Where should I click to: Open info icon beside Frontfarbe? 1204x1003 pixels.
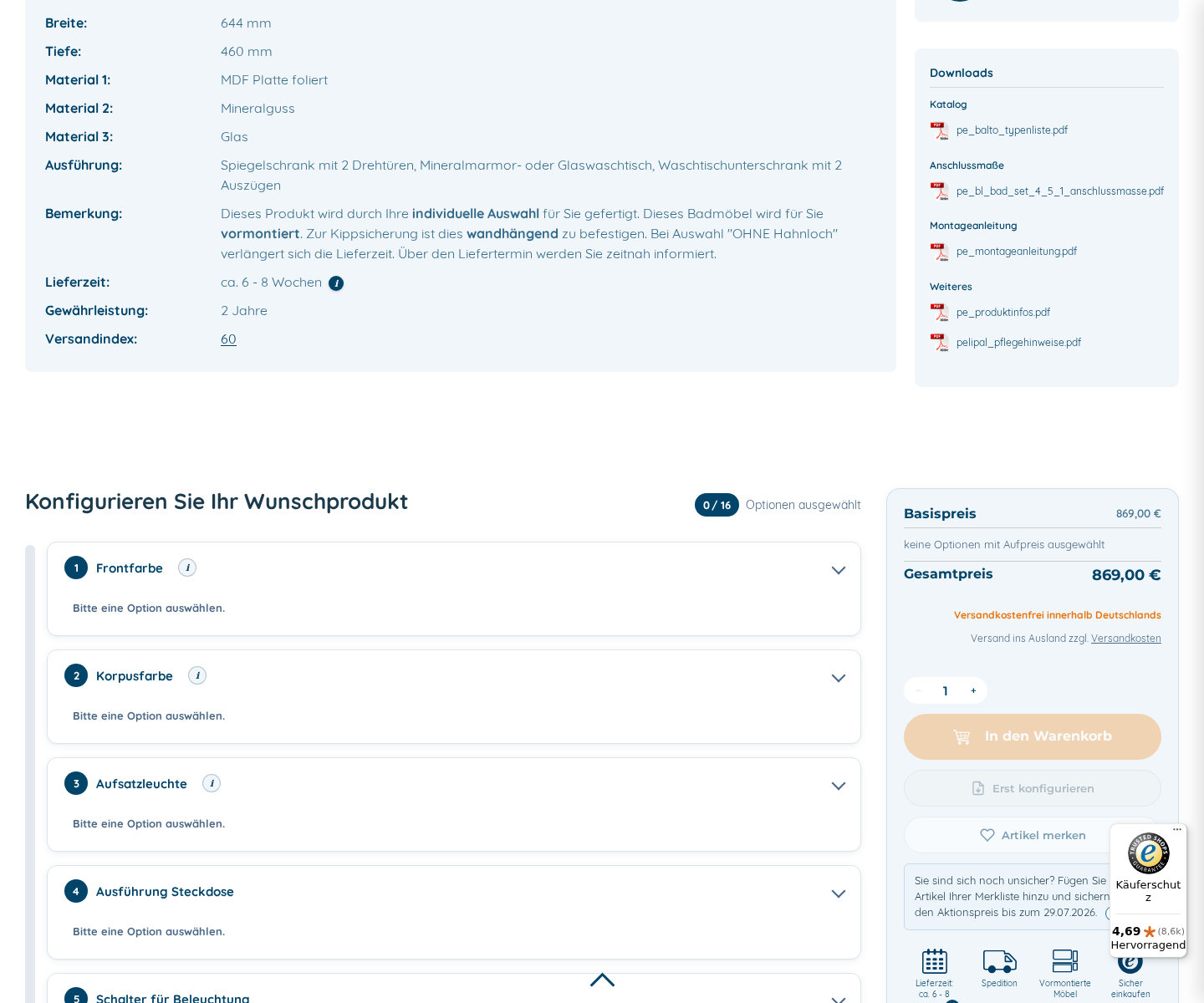click(x=187, y=568)
